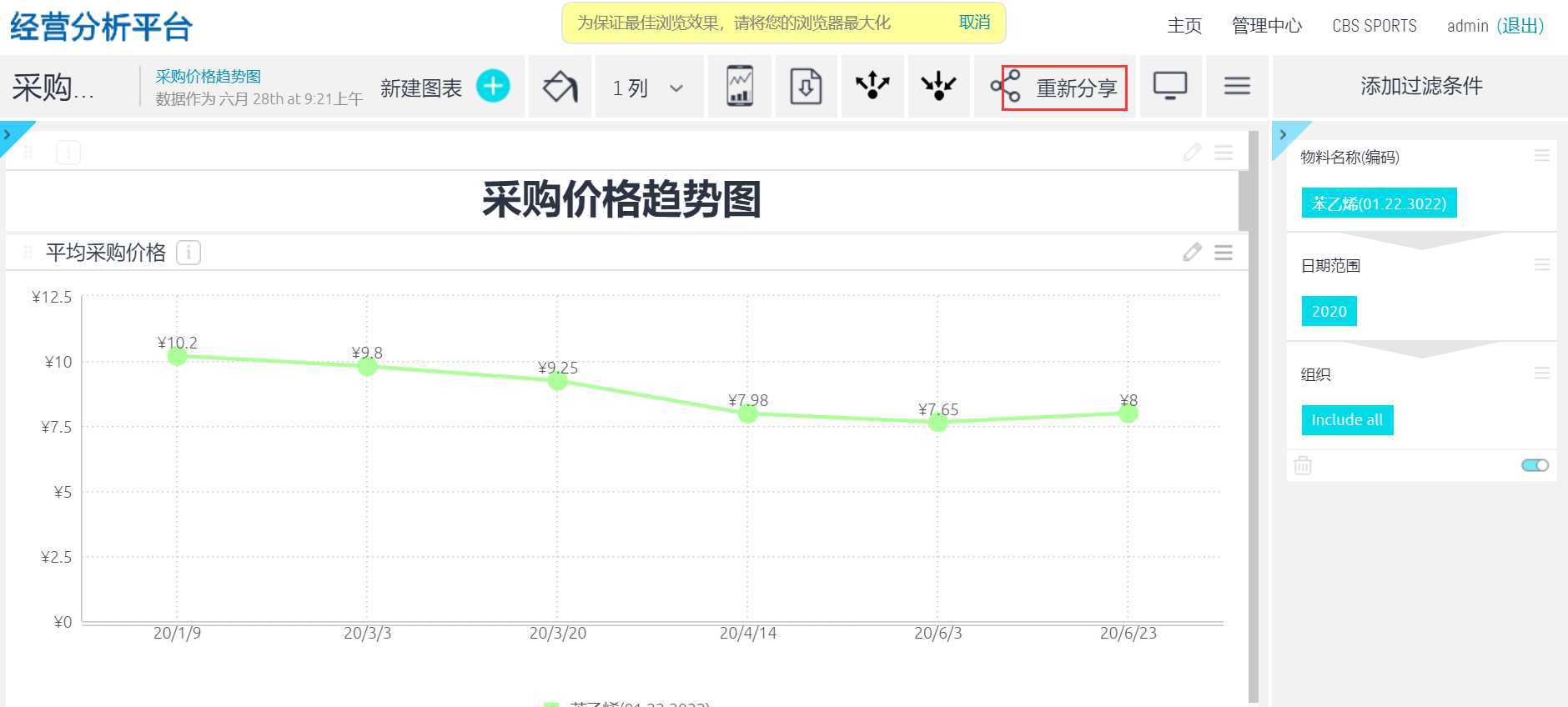This screenshot has width=1568, height=707.
Task: Select the 2020 date filter value
Action: click(x=1329, y=311)
